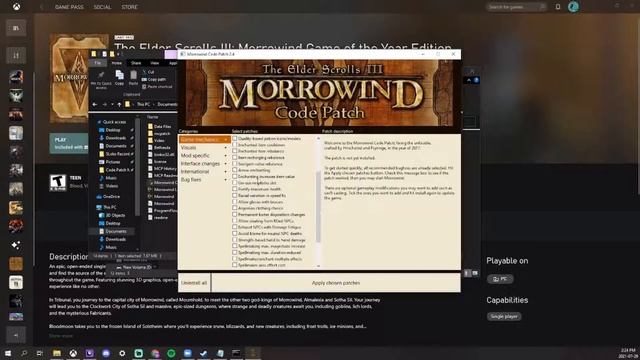Open the View ribbon tab in File Explorer
Image resolution: width=640 pixels, height=360 pixels.
click(155, 63)
